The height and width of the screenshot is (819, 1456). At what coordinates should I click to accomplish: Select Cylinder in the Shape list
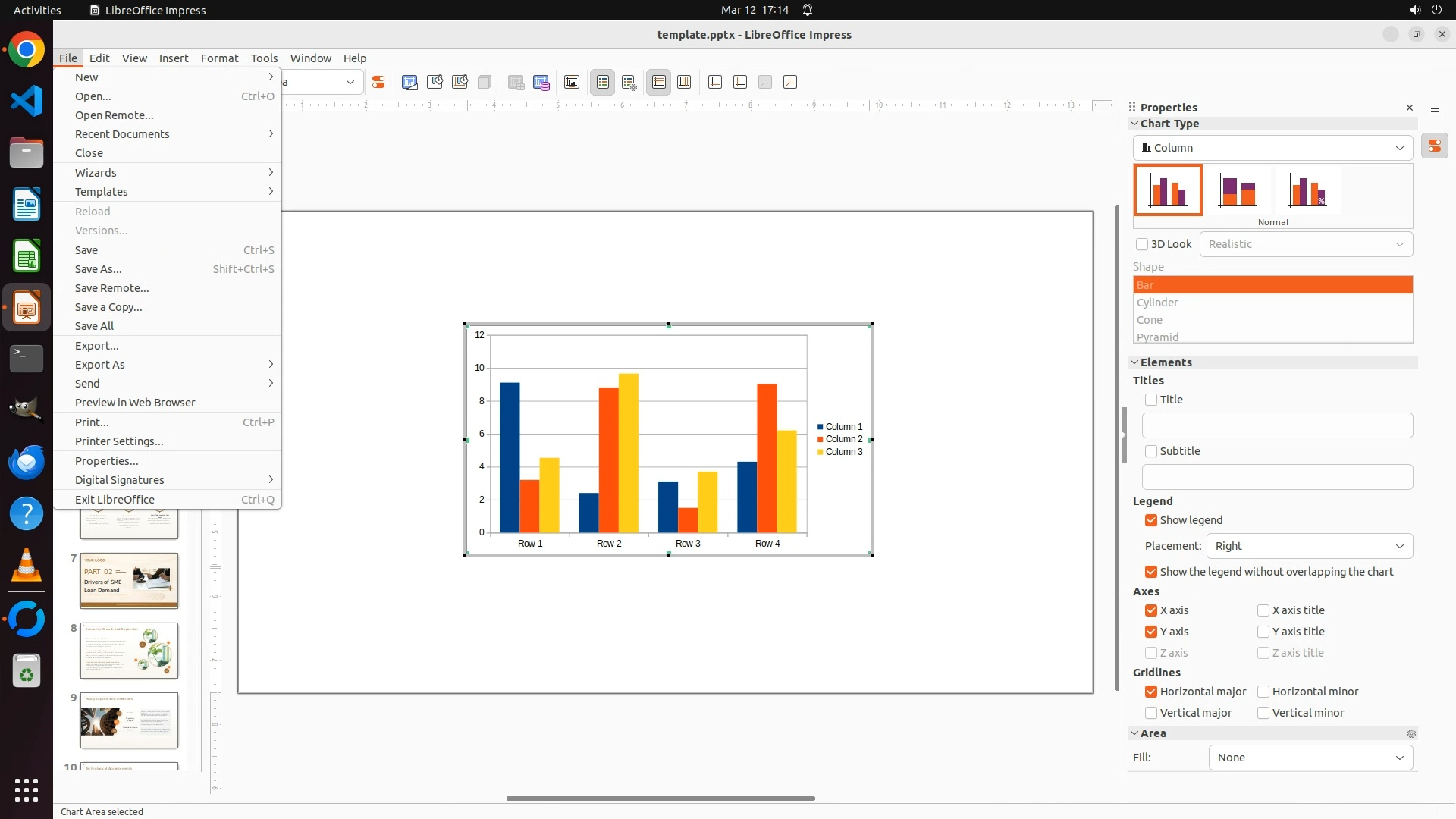click(1157, 303)
